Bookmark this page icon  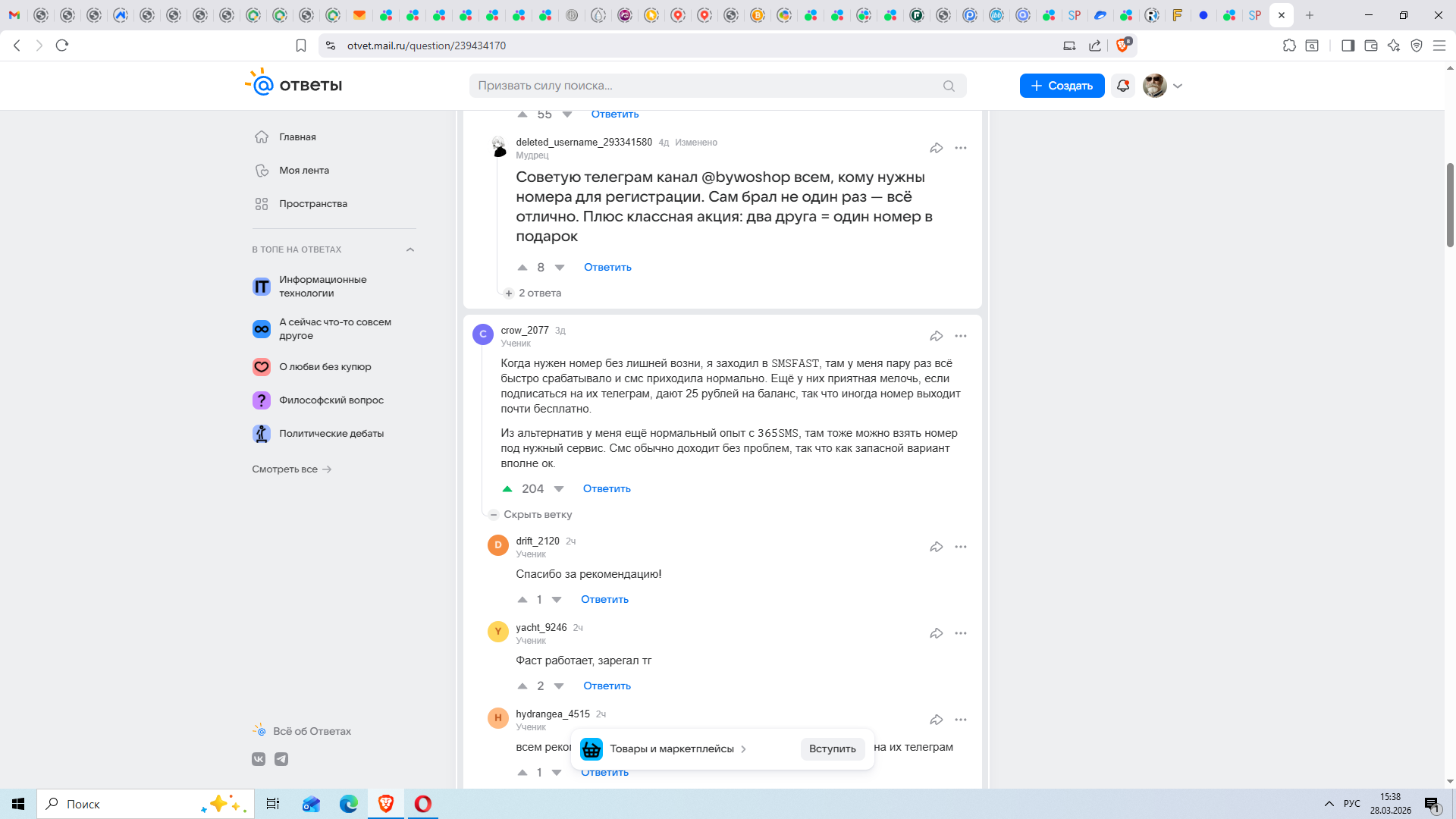point(301,45)
